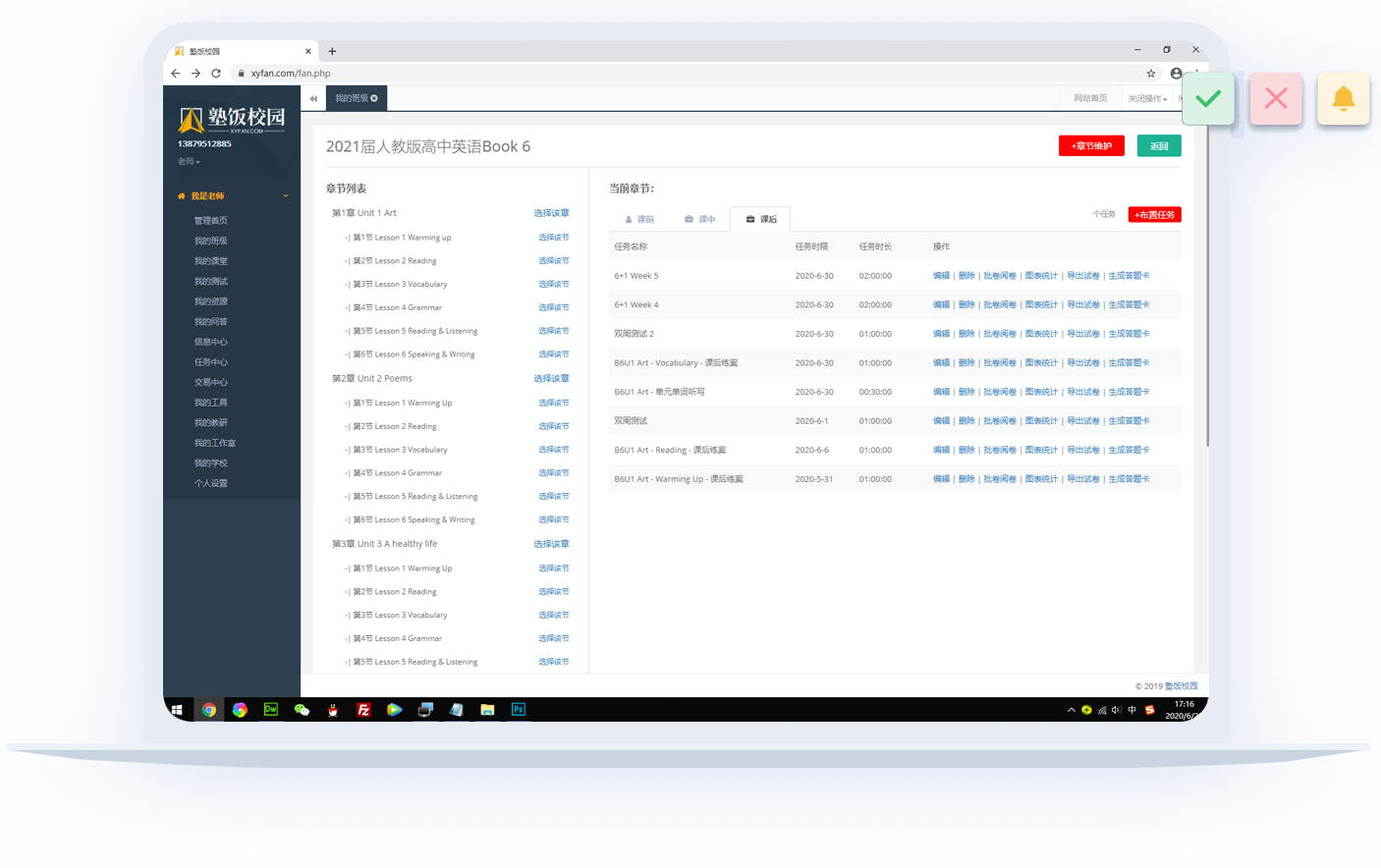
Task: Open Photoshop from the taskbar
Action: pyautogui.click(x=519, y=710)
